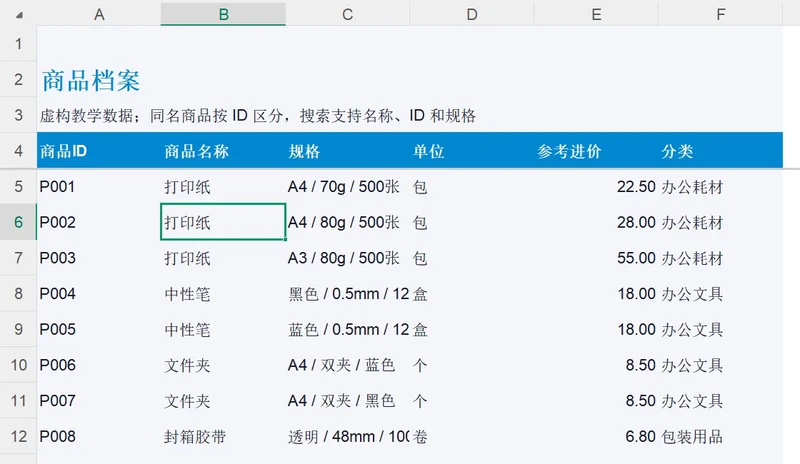Select the A4 / 双夹 / 黑色 cell
The height and width of the screenshot is (464, 800).
click(347, 401)
